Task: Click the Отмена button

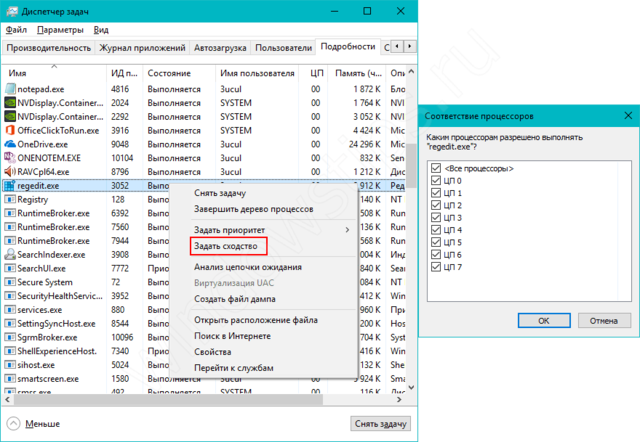Action: click(603, 321)
